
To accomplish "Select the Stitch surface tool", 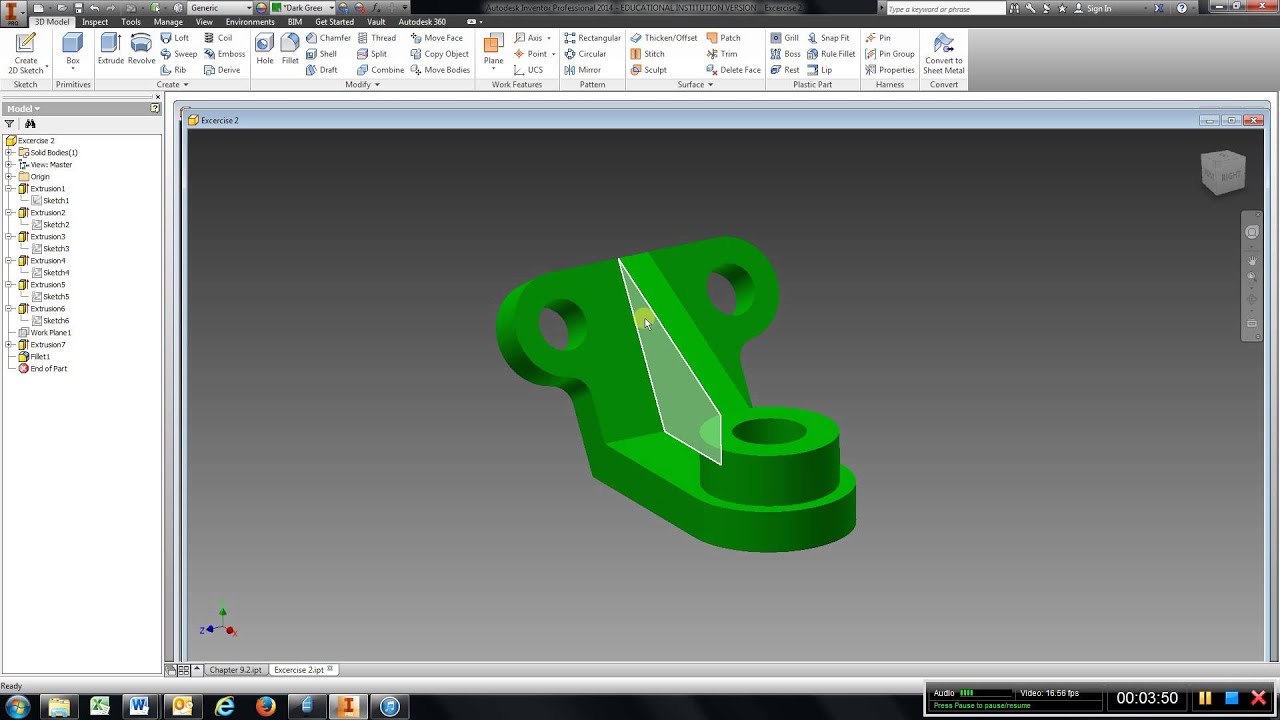I will click(647, 54).
